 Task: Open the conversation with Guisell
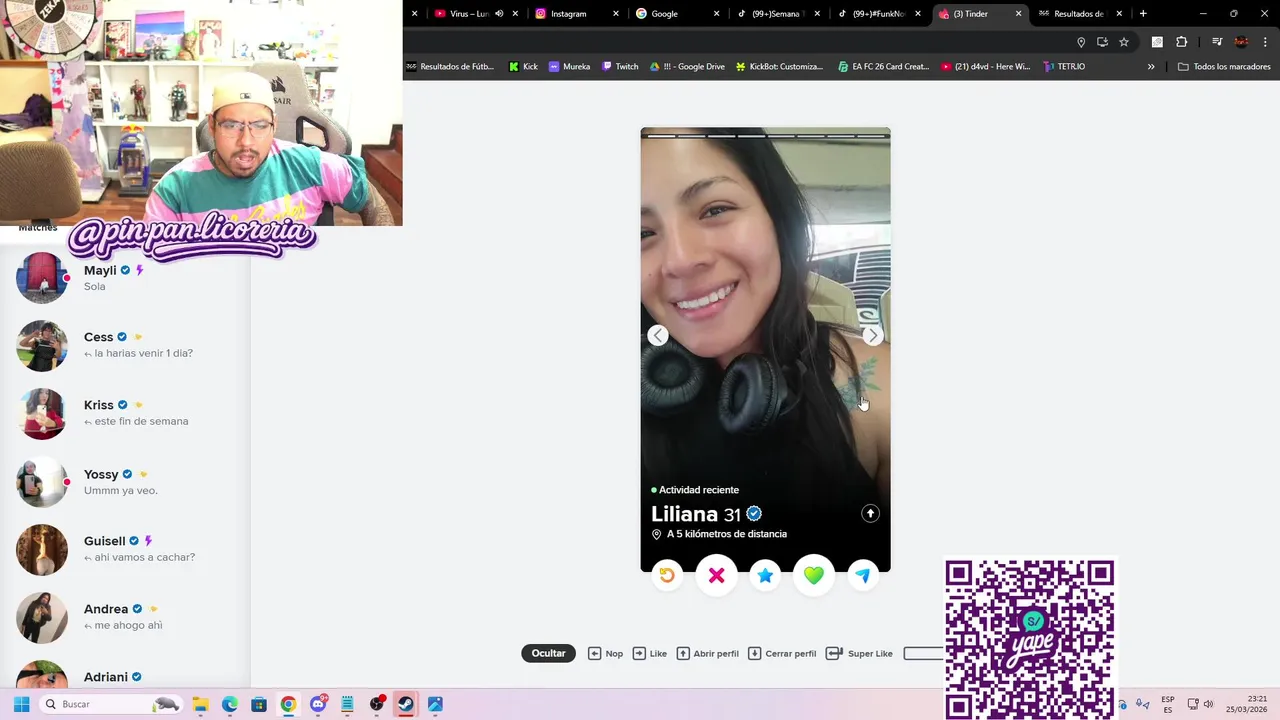click(x=125, y=549)
